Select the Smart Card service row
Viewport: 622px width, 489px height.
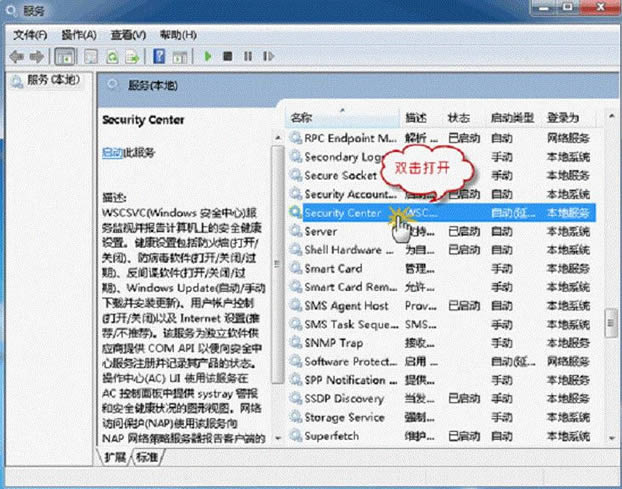441,268
